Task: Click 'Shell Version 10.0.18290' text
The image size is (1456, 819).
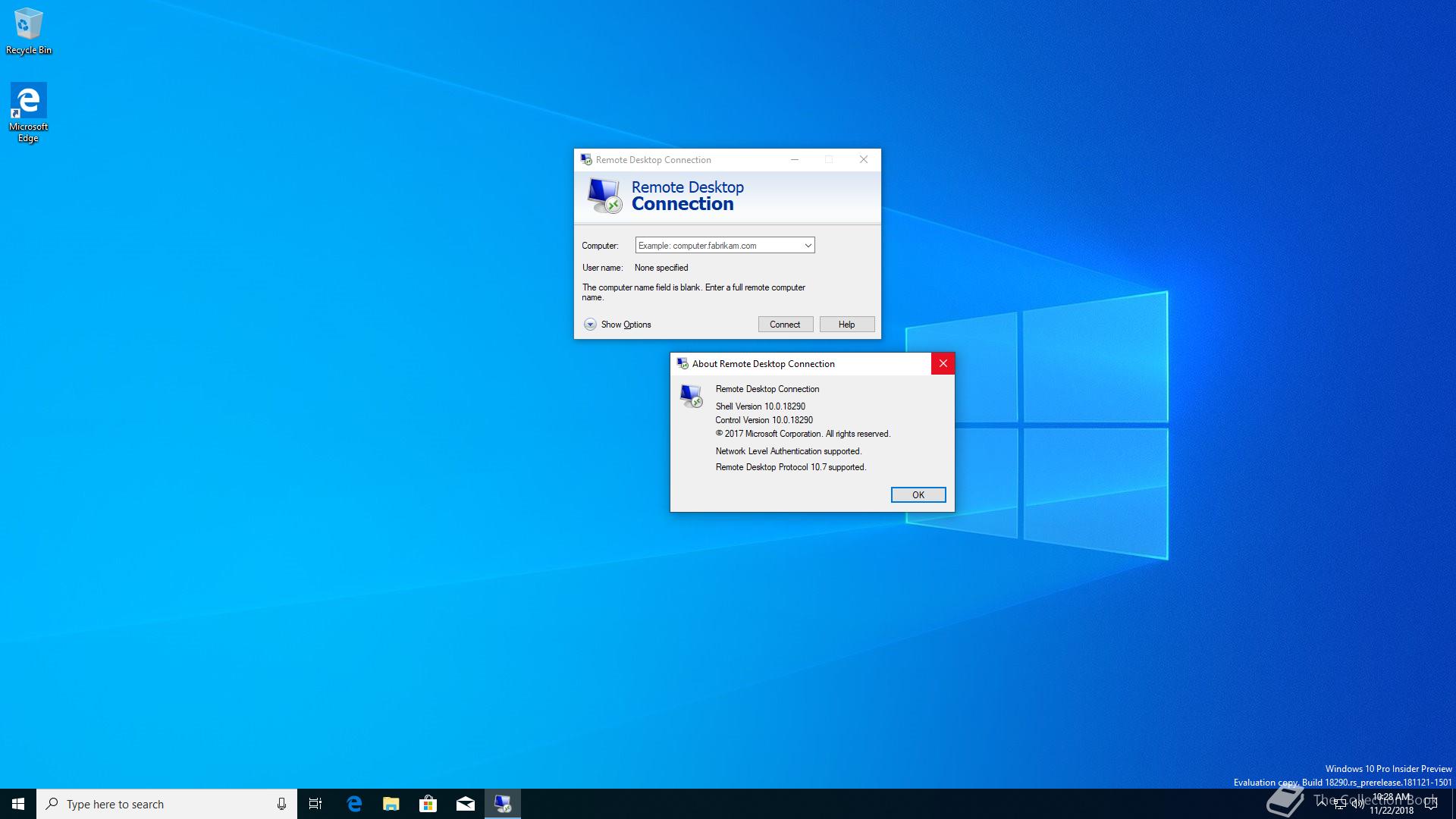Action: pyautogui.click(x=761, y=406)
